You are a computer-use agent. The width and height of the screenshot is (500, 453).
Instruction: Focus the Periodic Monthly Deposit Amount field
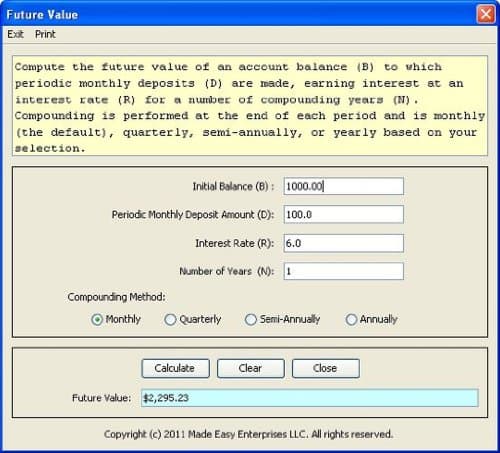point(344,214)
